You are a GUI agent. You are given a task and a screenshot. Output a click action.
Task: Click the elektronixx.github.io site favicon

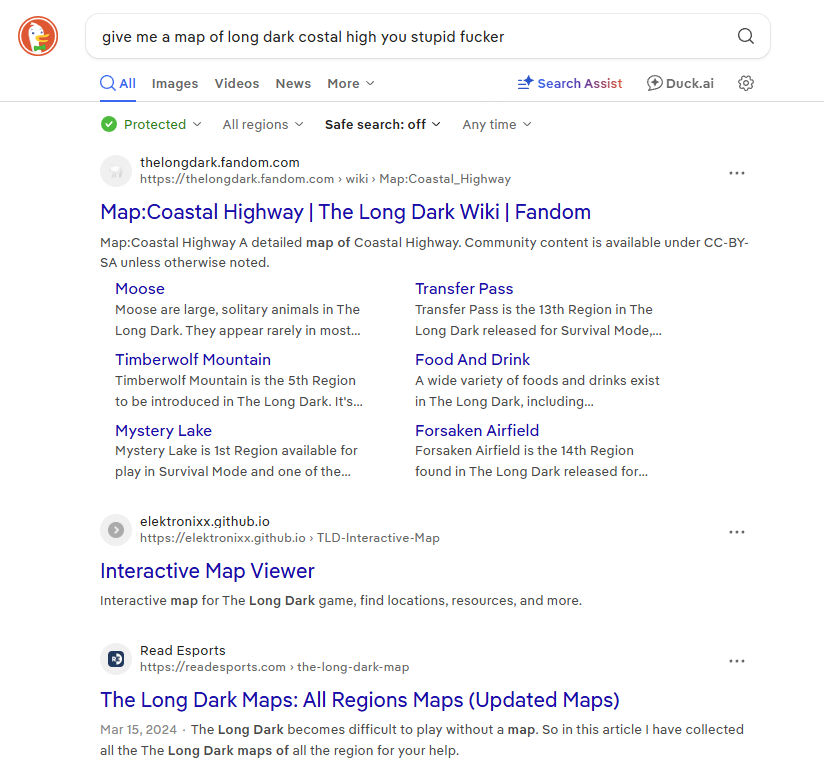tap(116, 530)
